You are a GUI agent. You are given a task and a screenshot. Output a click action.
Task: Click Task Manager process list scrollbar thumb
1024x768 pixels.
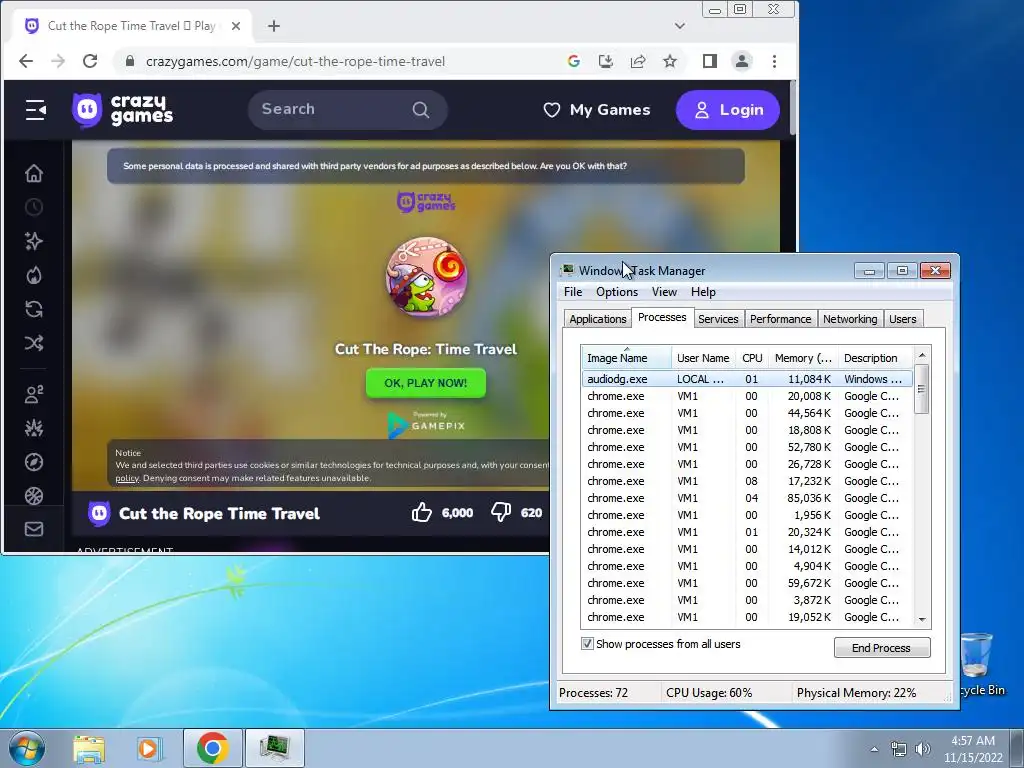coord(921,390)
